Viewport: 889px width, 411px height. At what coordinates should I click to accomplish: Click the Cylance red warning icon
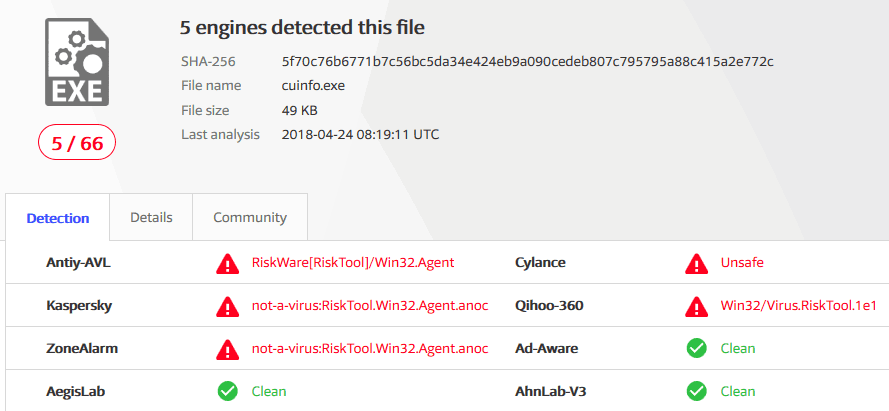697,264
